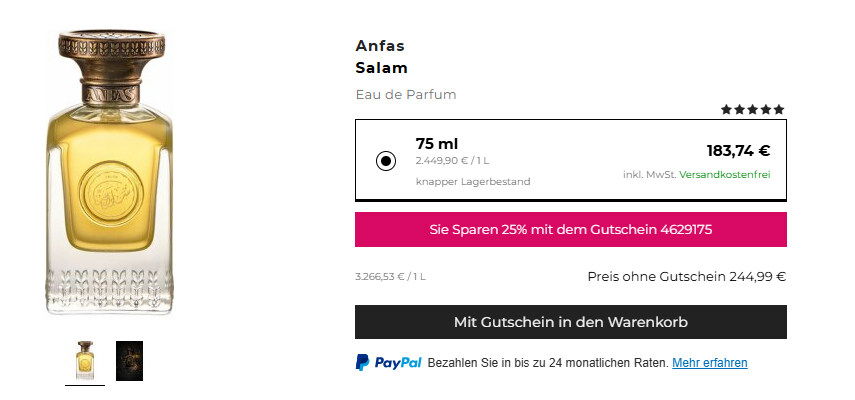Select the bottle thumbnail image
Image resolution: width=855 pixels, height=400 pixels.
(x=85, y=360)
